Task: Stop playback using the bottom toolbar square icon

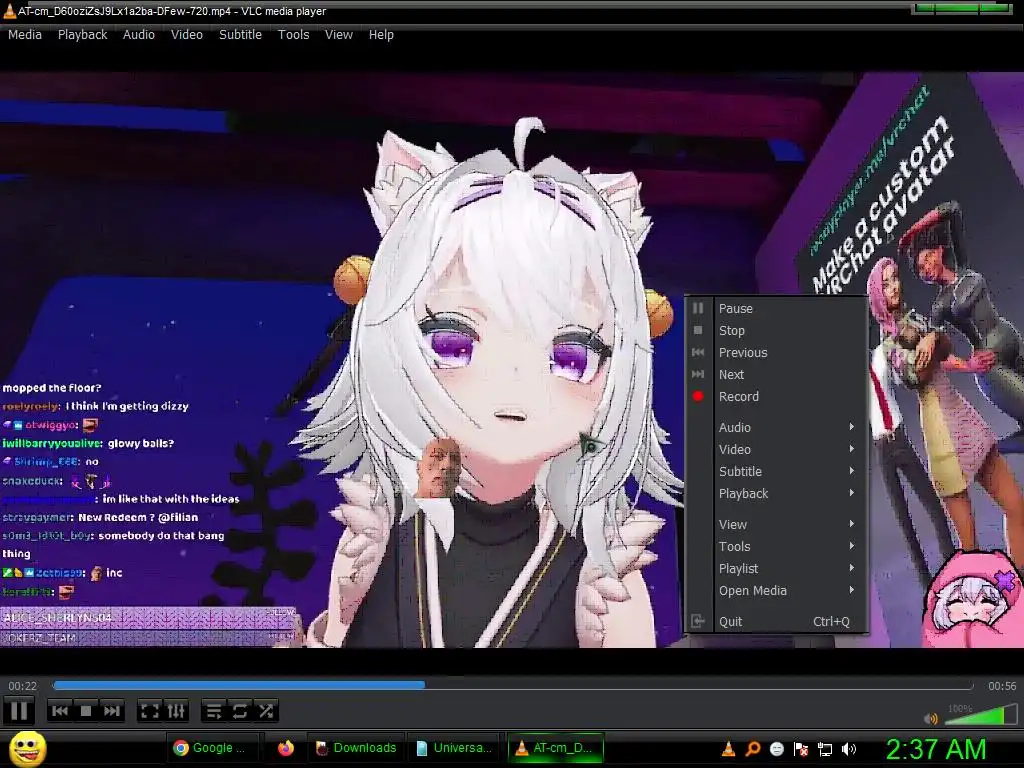Action: tap(86, 711)
